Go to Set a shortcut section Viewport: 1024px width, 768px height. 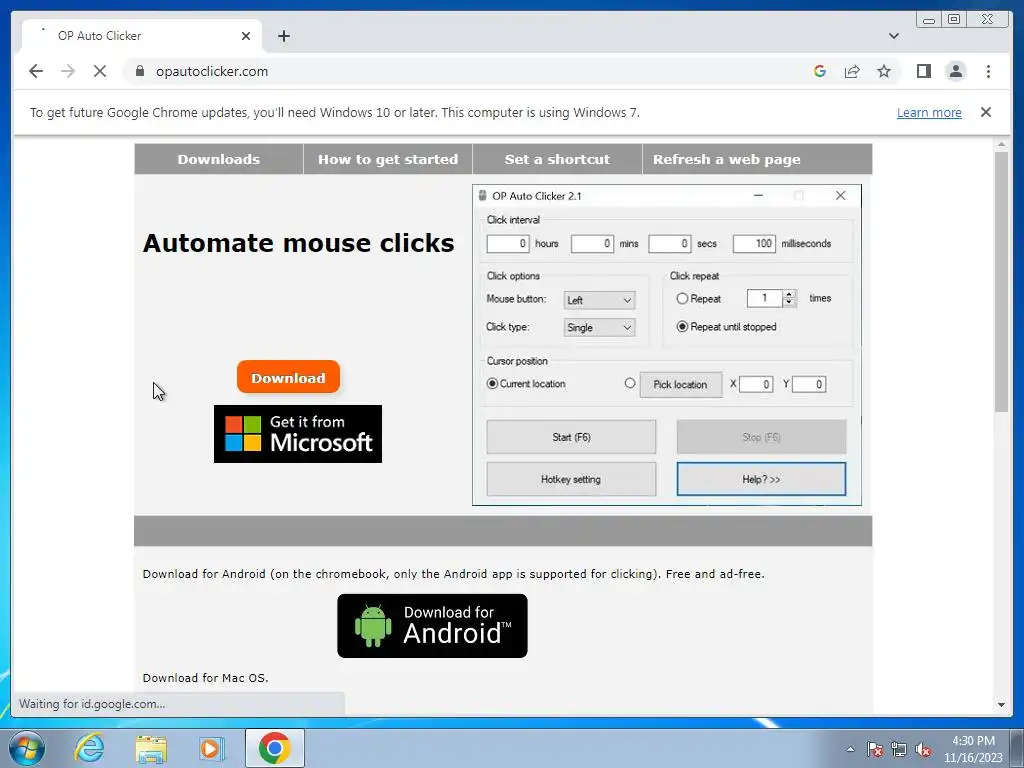coord(557,159)
